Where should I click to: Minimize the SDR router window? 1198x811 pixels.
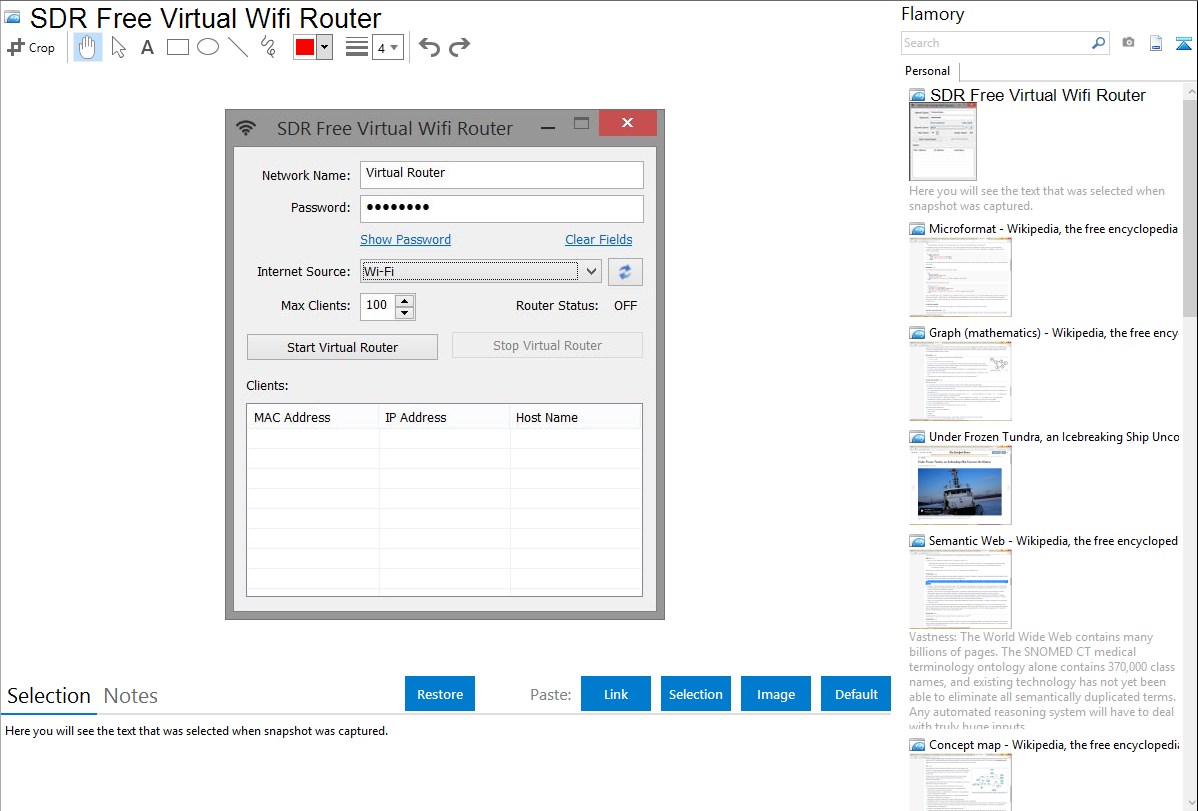tap(548, 127)
